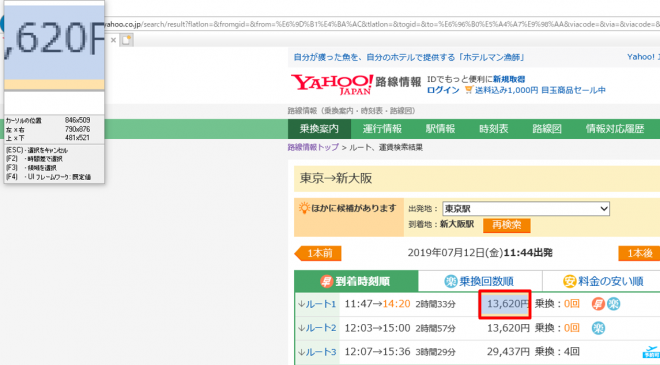Click the 2019年07月12日(金)11:44出発 date text
660x365 pixels.
point(480,253)
